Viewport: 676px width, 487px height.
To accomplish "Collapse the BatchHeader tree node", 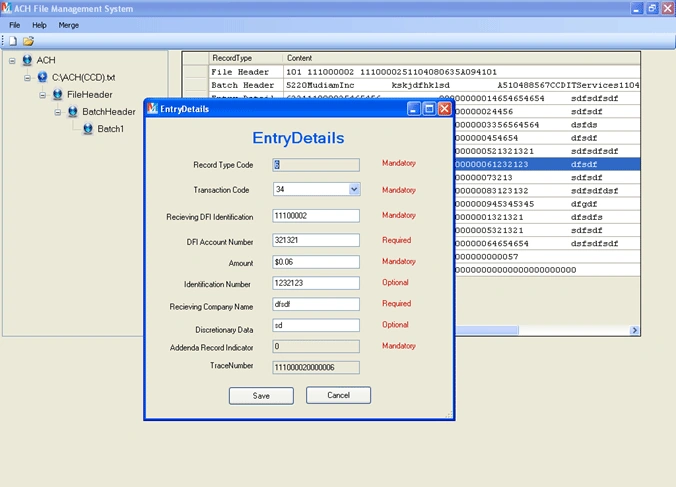I will point(58,112).
